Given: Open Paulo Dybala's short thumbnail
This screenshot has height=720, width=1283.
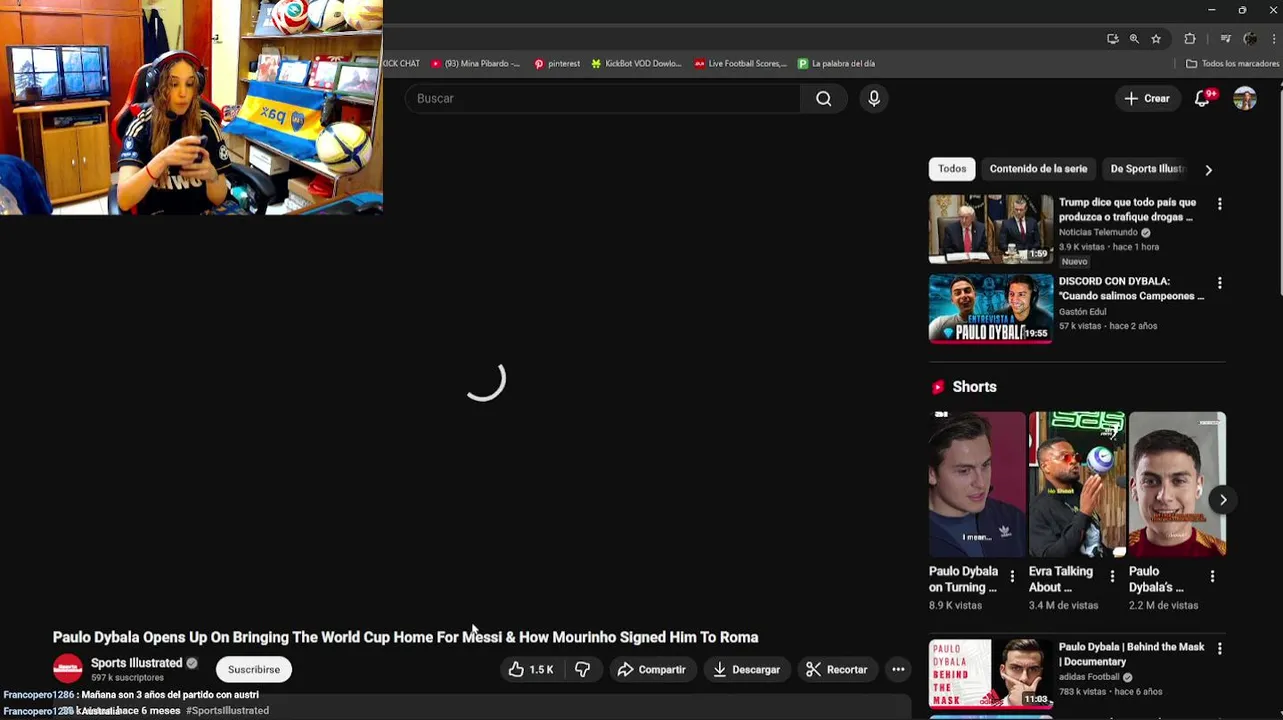Looking at the screenshot, I should tap(1177, 484).
